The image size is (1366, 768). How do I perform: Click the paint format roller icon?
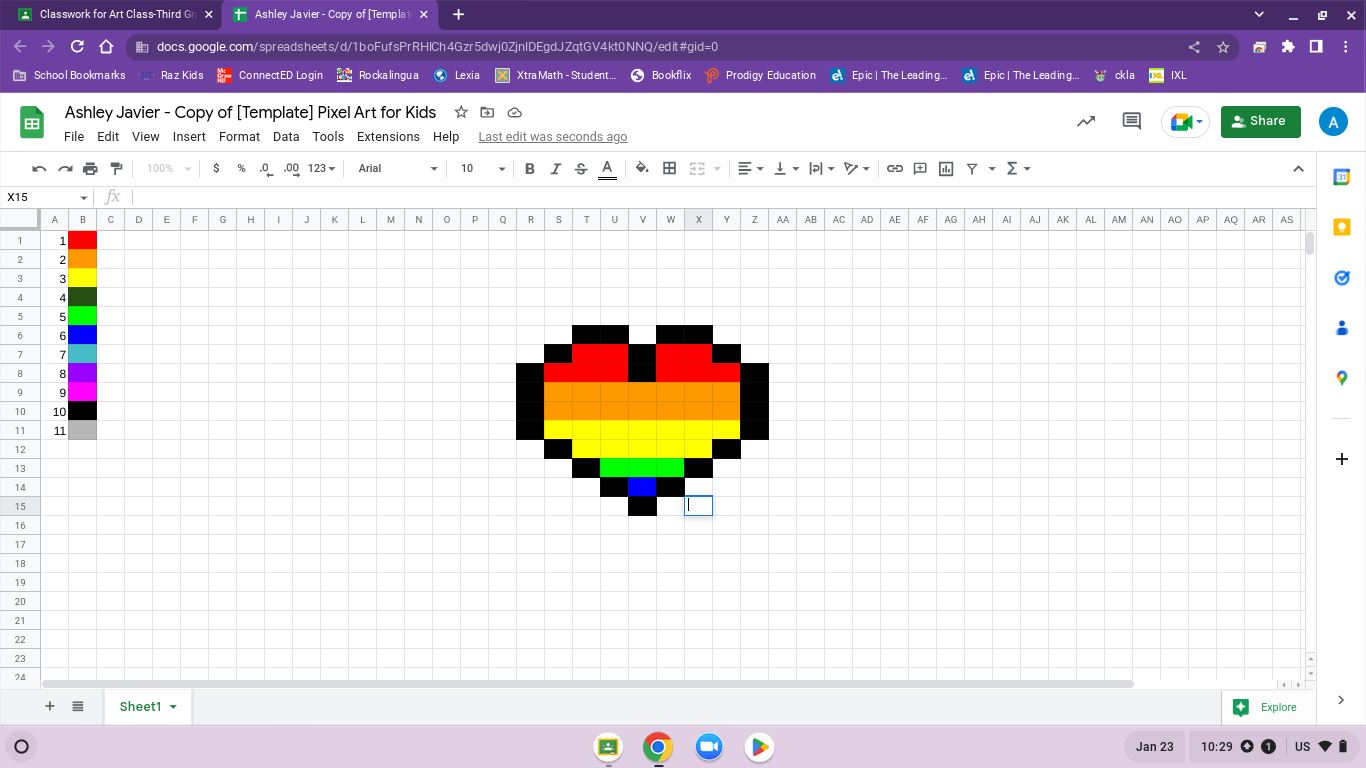116,168
